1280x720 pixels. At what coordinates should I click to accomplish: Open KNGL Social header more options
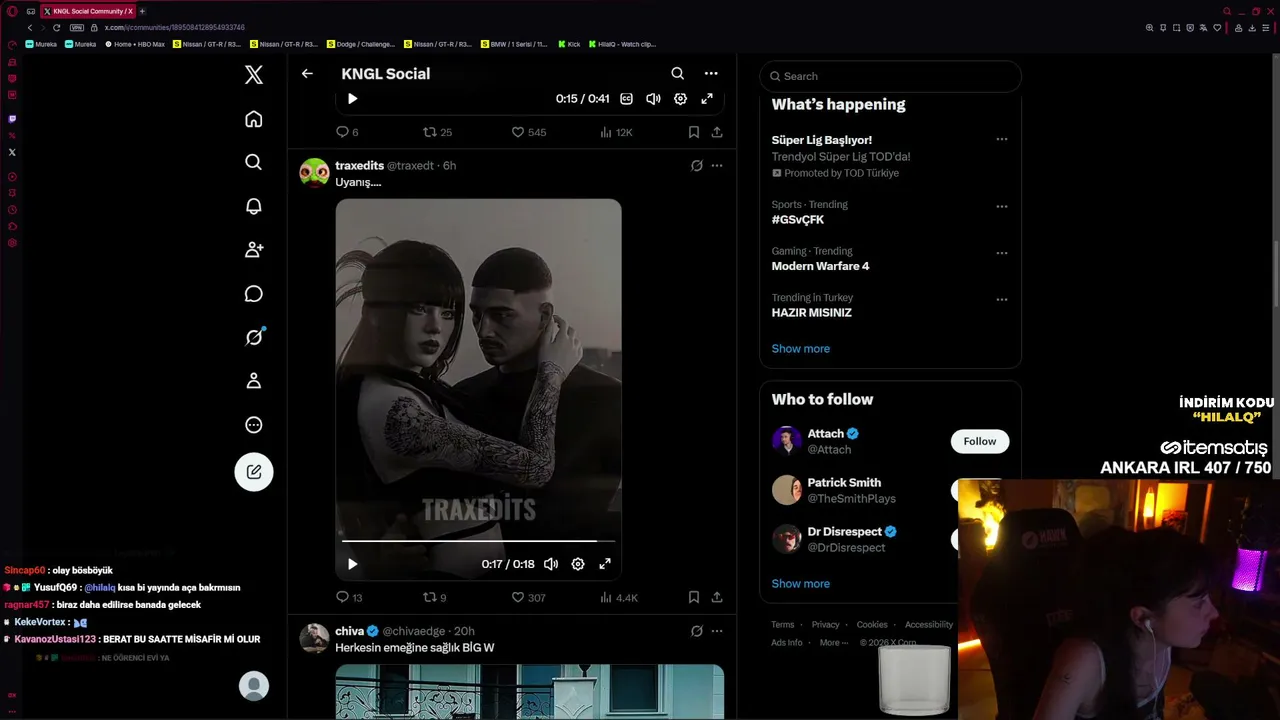pyautogui.click(x=711, y=73)
